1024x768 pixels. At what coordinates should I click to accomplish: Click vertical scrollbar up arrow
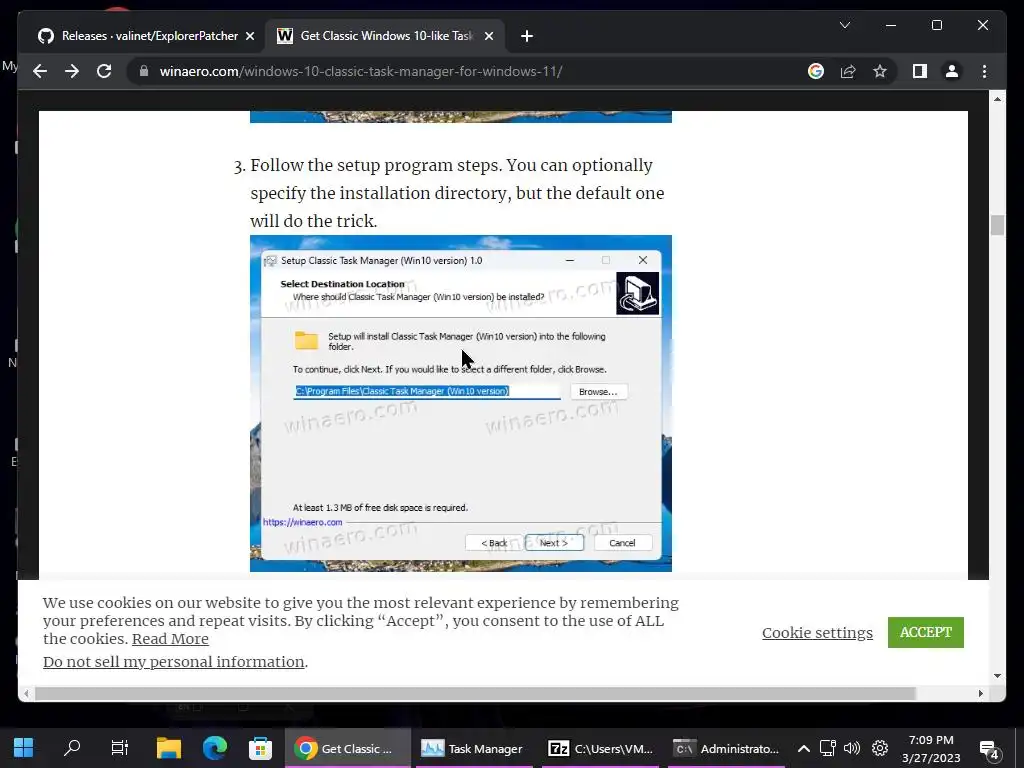pyautogui.click(x=997, y=99)
